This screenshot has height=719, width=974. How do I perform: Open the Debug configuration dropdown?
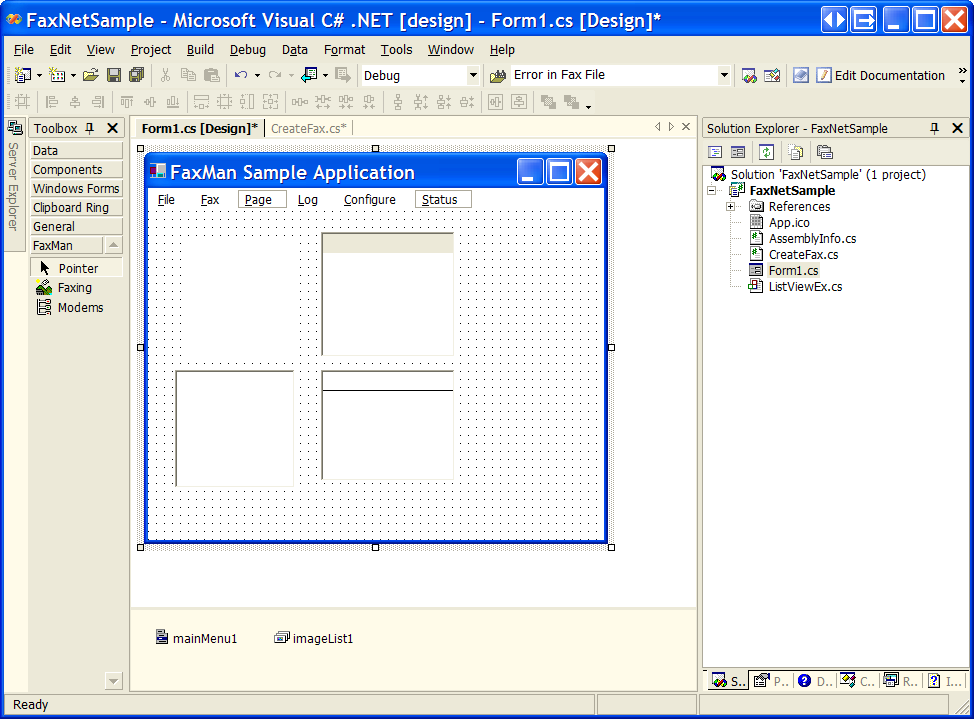tap(473, 76)
